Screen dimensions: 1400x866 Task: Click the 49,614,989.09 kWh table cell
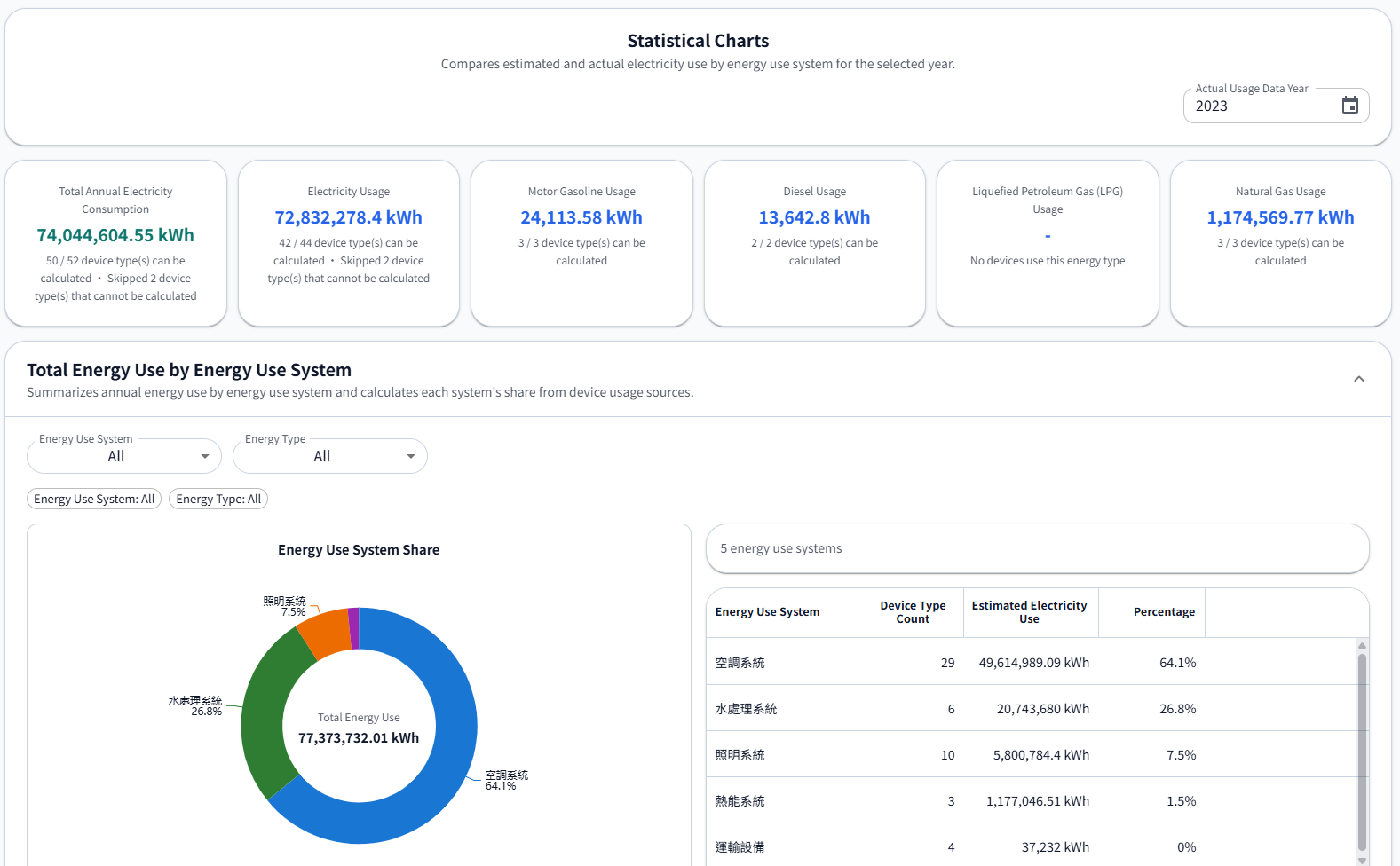click(x=1034, y=663)
